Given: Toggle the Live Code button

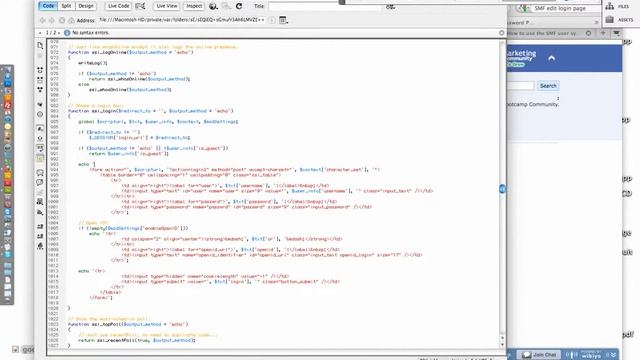Looking at the screenshot, I should pos(118,6).
